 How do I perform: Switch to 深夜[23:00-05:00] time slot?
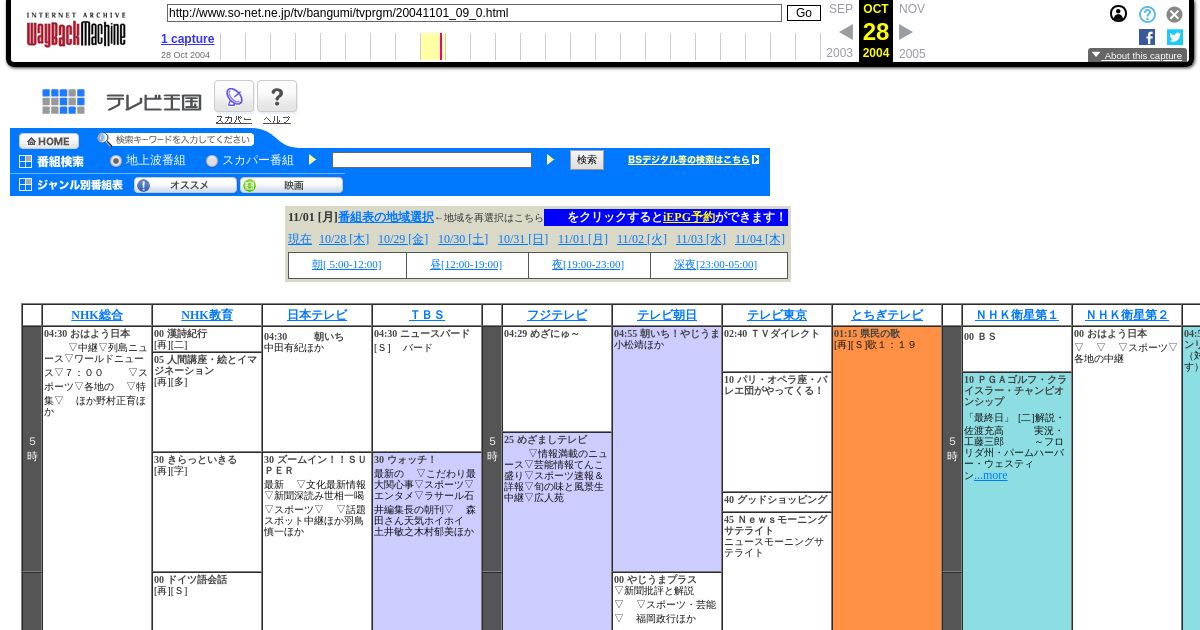point(715,265)
